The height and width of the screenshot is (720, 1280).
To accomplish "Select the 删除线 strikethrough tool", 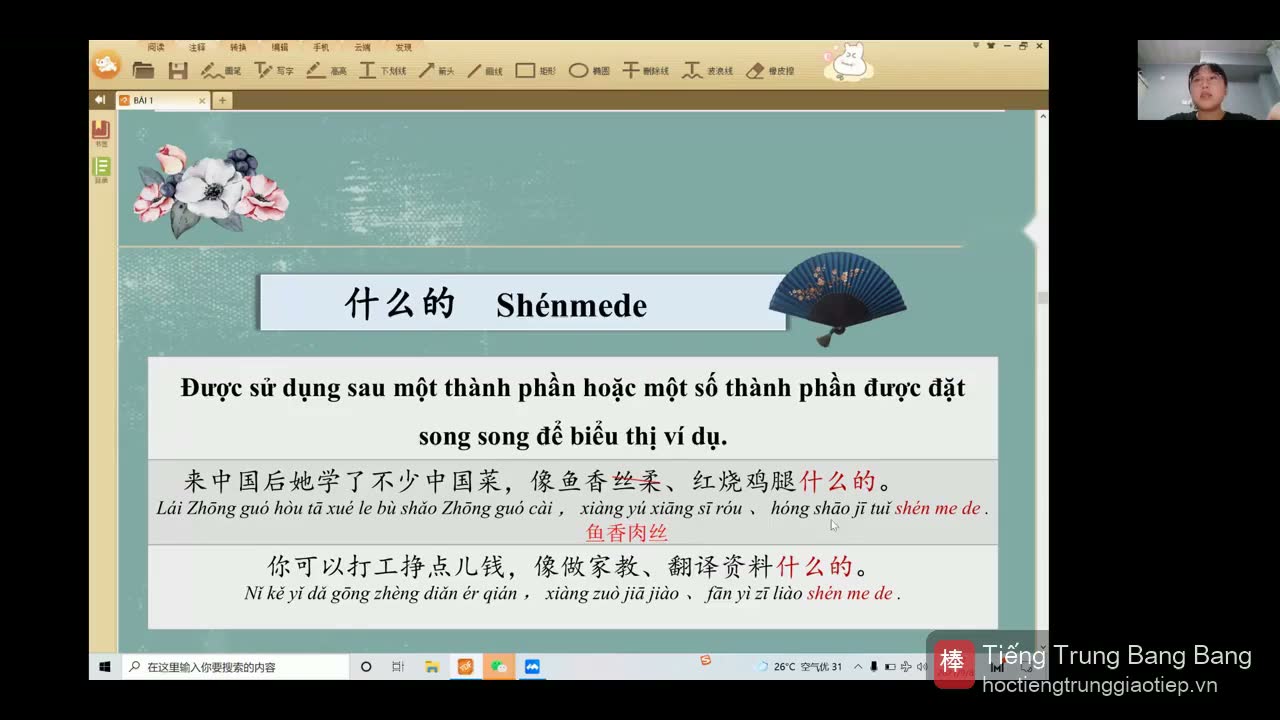I will 645,70.
